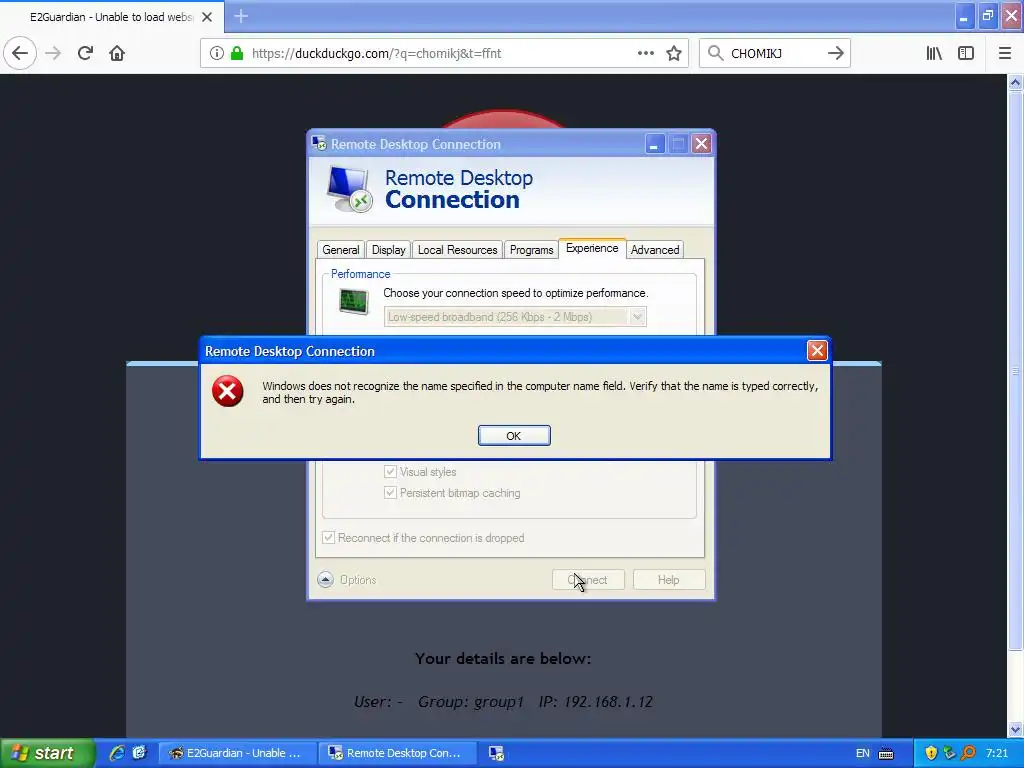Click OK in the error dialog
The height and width of the screenshot is (768, 1024).
[x=514, y=436]
